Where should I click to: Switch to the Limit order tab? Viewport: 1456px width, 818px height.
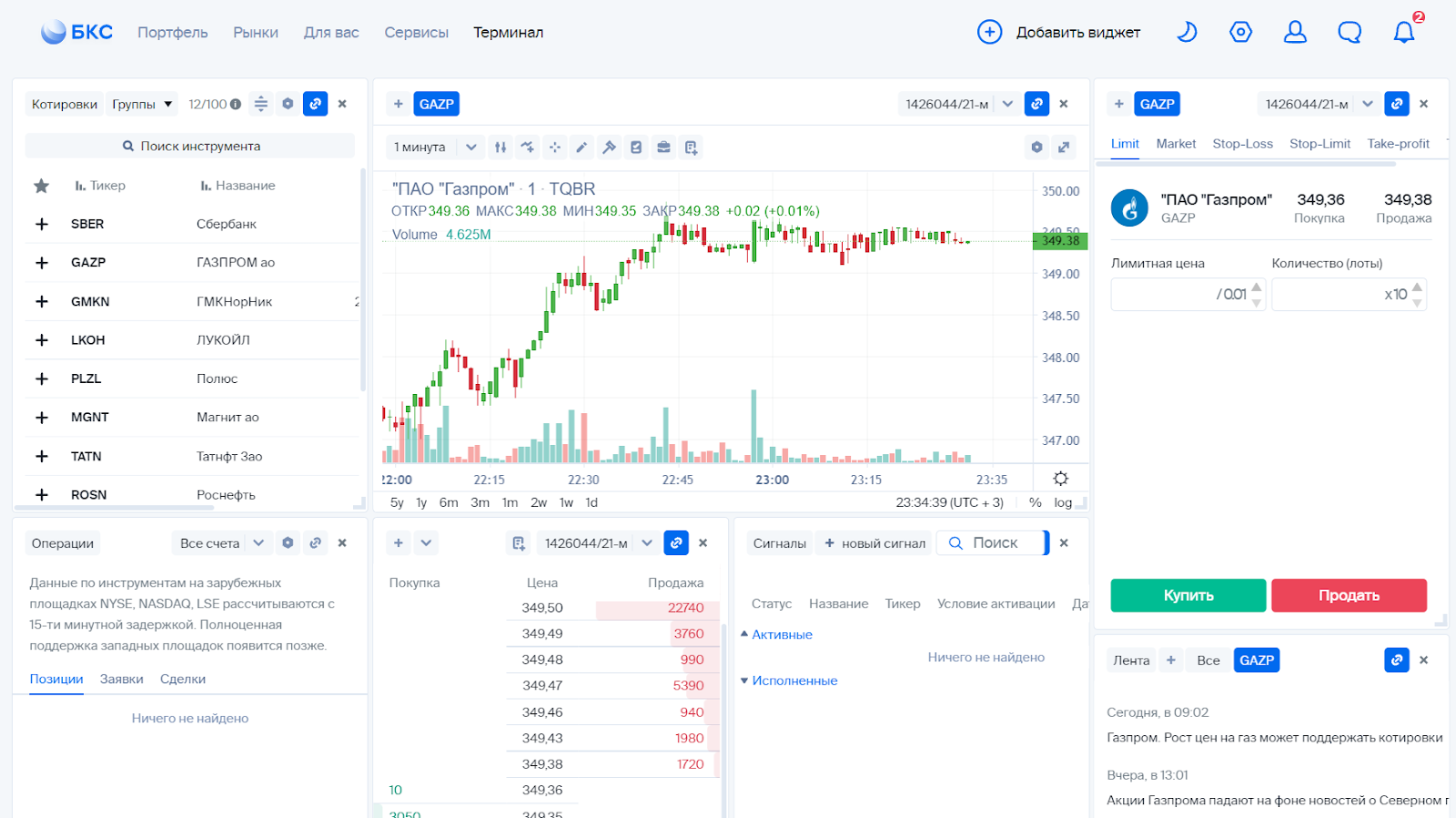click(x=1125, y=144)
